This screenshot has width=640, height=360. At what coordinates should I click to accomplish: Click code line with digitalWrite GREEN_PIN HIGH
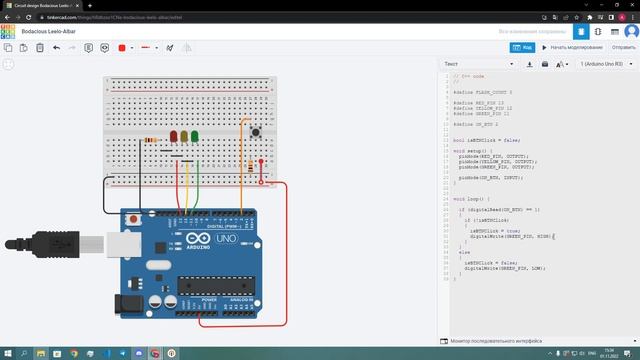[x=511, y=236]
